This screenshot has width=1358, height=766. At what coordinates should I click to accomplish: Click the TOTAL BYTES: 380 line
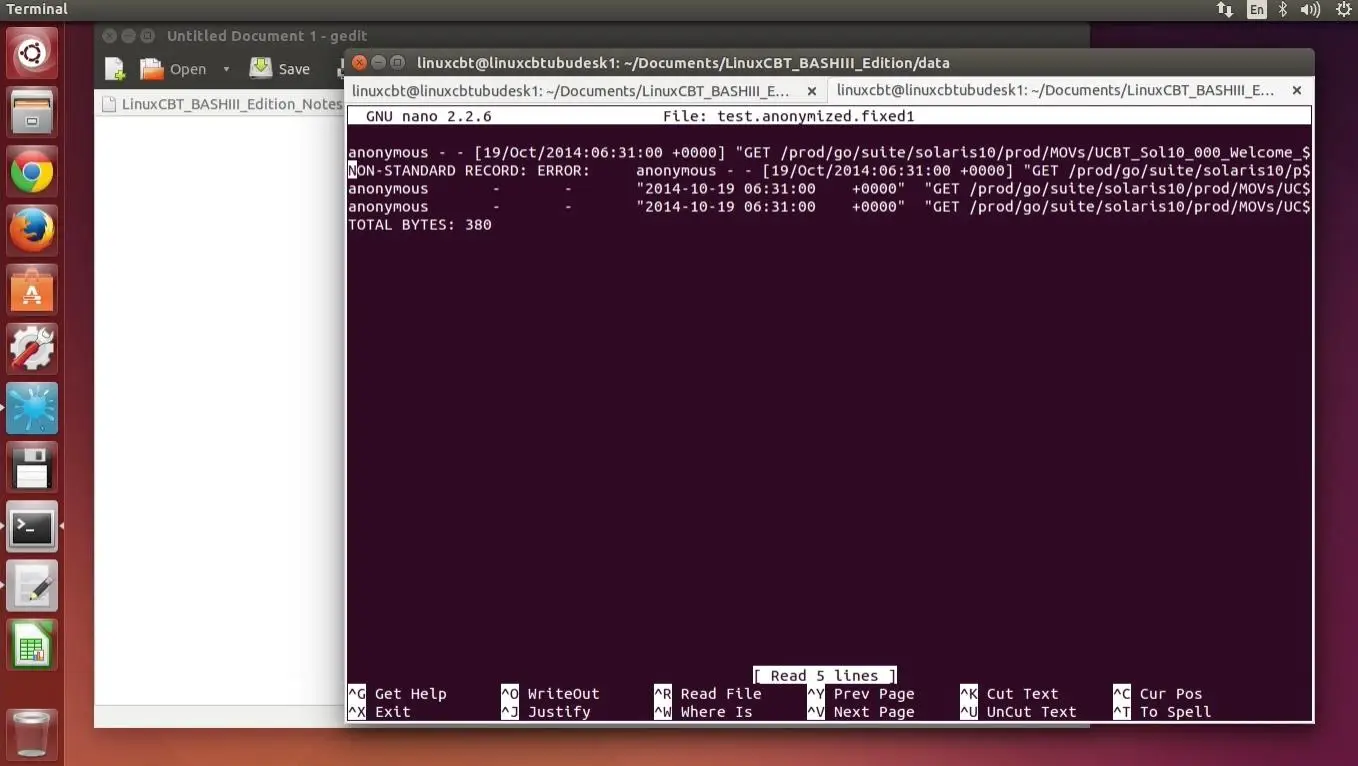[x=420, y=225]
